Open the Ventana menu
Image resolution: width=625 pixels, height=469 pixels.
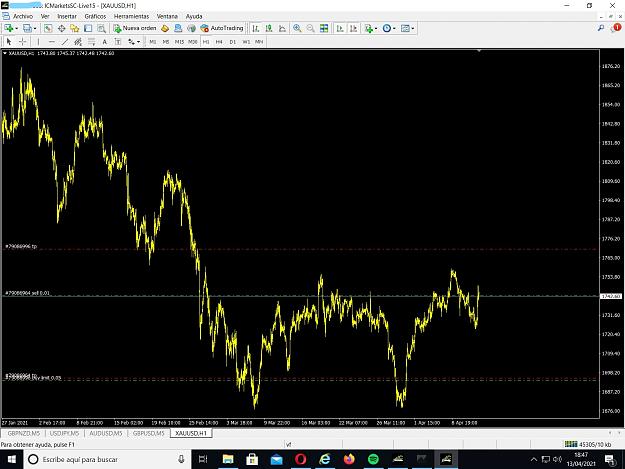[167, 16]
